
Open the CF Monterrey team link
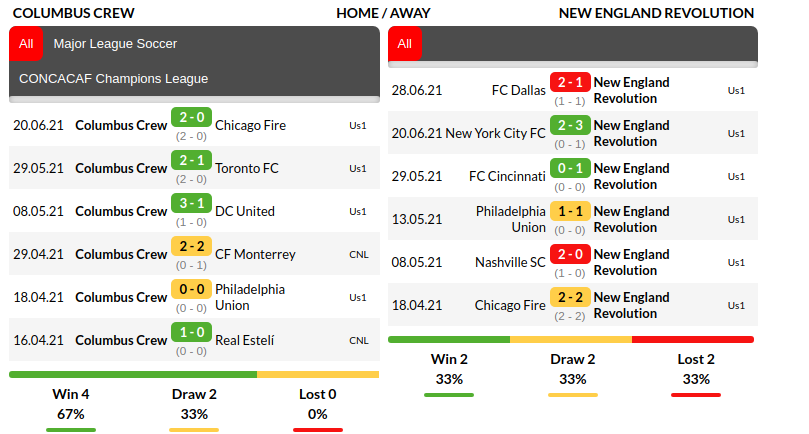tap(255, 255)
